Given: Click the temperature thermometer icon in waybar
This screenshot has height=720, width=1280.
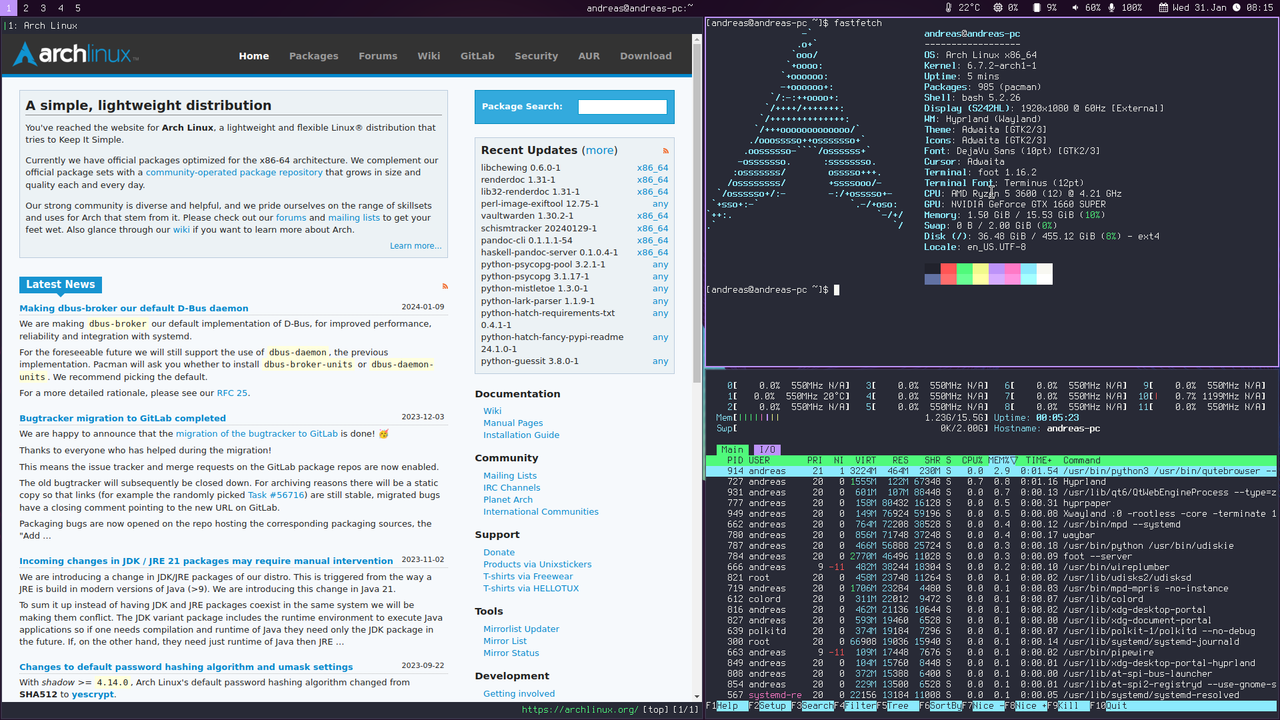Looking at the screenshot, I should point(948,7).
